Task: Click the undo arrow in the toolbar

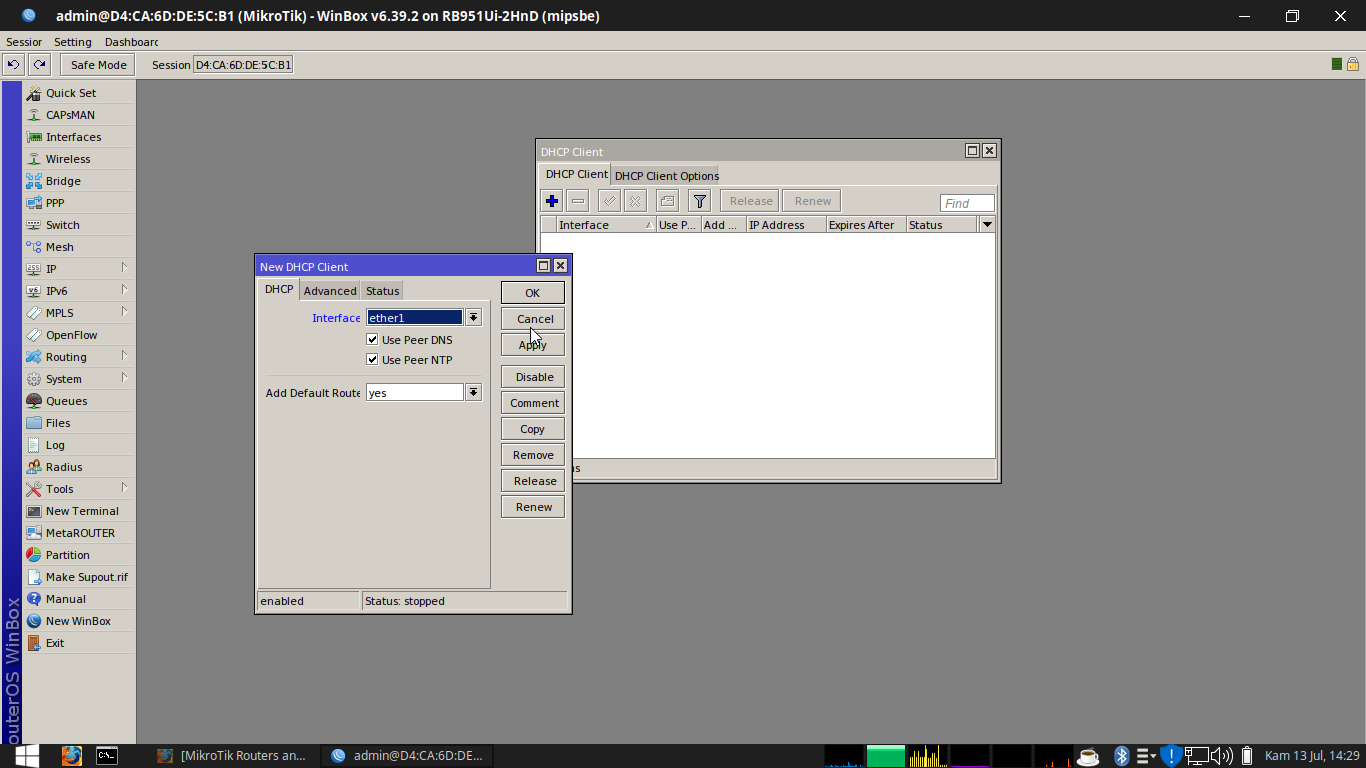Action: [13, 65]
